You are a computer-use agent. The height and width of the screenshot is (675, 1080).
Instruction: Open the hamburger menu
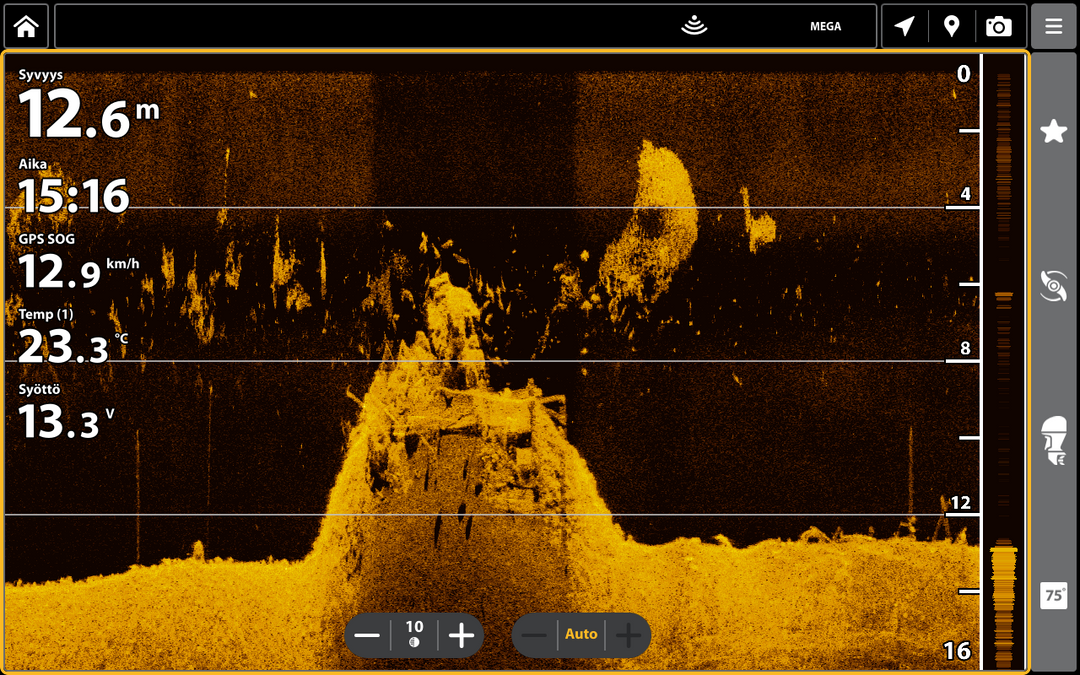pos(1053,26)
